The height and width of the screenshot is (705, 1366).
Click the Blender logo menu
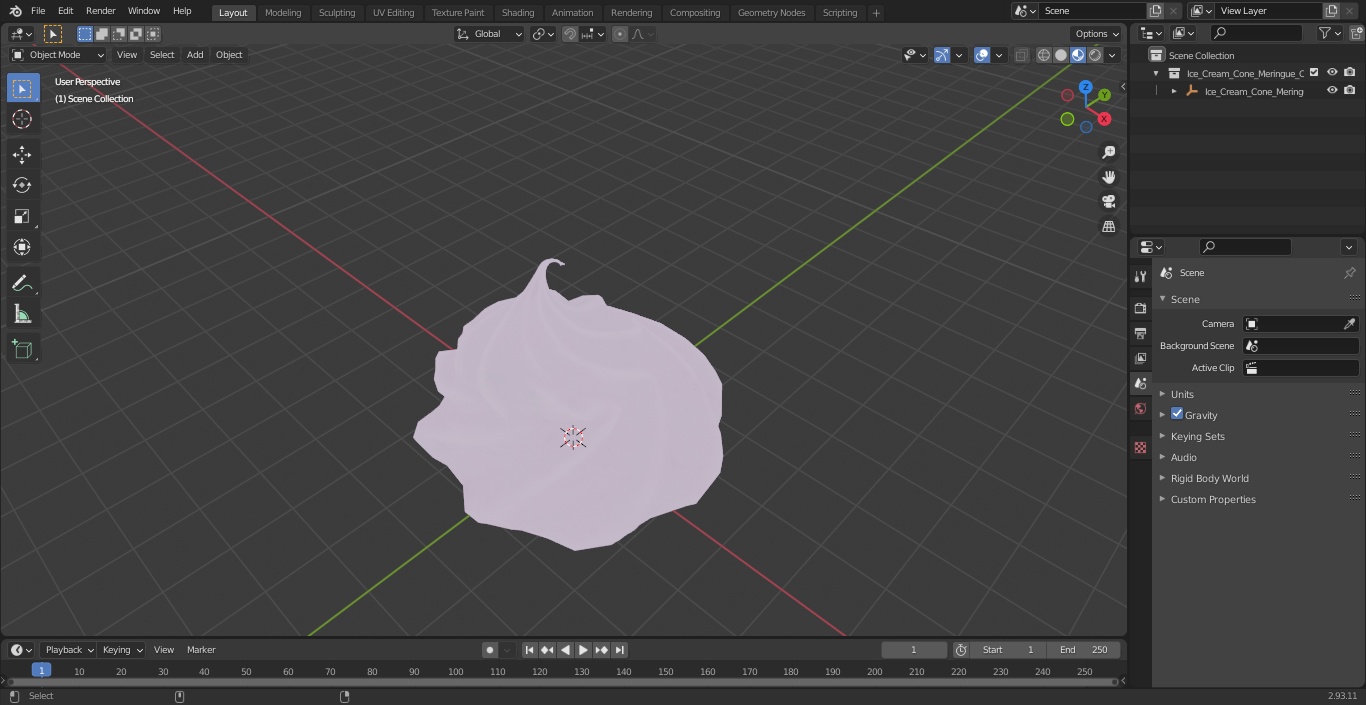(15, 11)
